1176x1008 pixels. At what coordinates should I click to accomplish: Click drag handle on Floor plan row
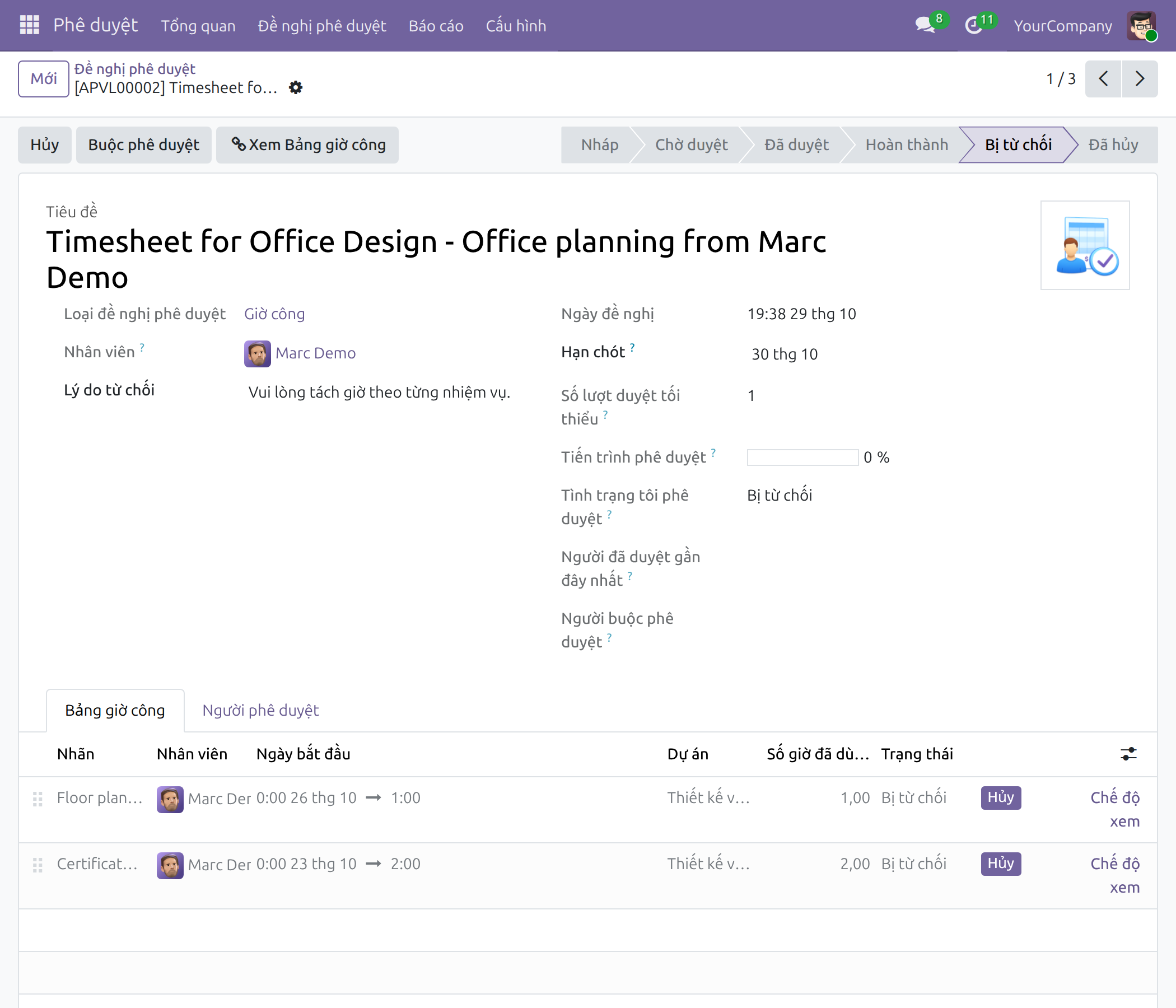pos(38,799)
